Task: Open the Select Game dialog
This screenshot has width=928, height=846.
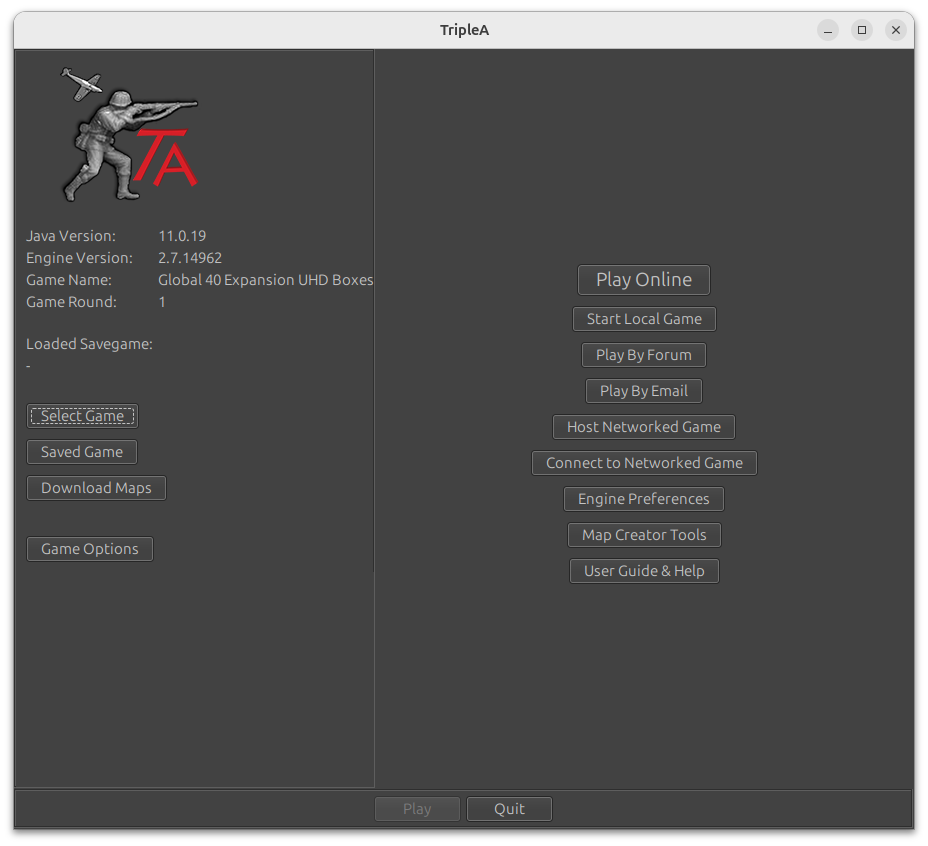Action: (82, 416)
